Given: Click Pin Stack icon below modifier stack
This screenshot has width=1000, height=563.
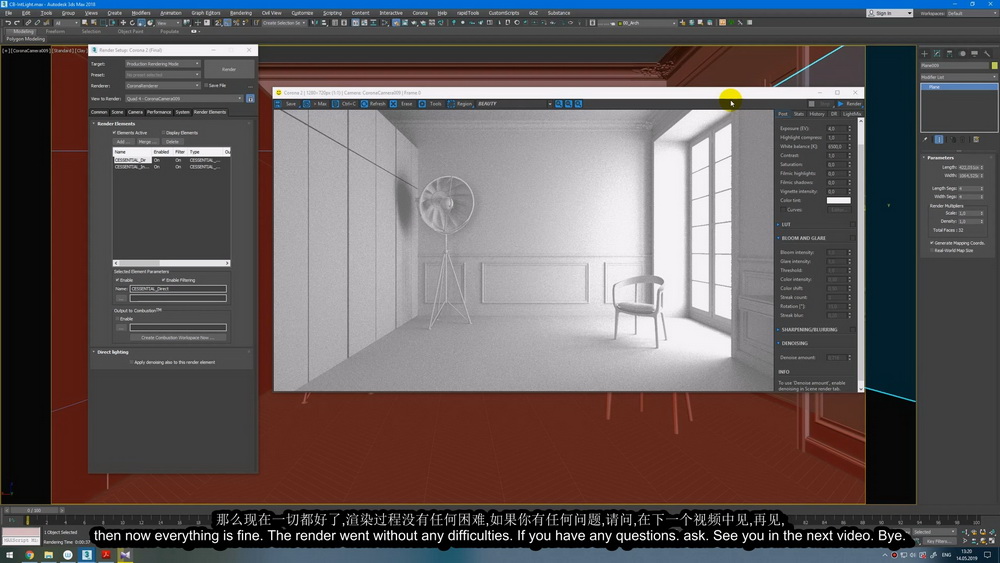Looking at the screenshot, I should point(926,140).
